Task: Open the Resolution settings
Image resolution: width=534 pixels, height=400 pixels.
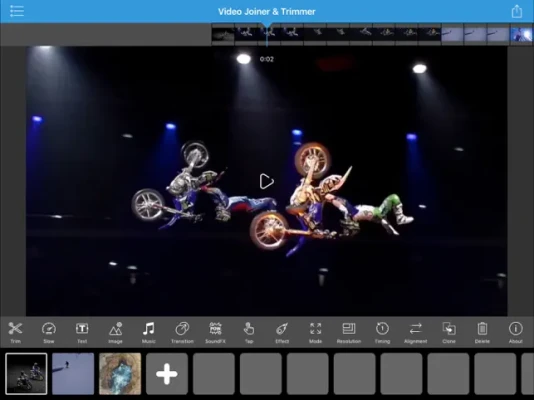Action: [x=349, y=332]
